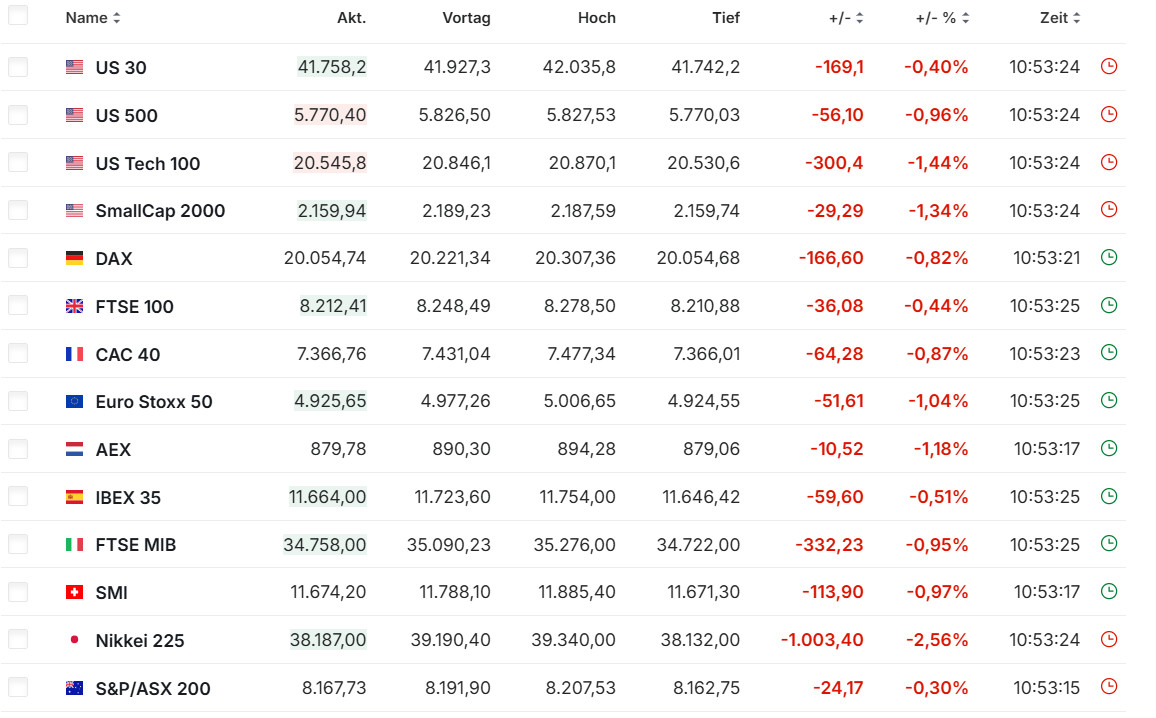Sort by the Zeit column
This screenshot has width=1156, height=718.
1060,18
